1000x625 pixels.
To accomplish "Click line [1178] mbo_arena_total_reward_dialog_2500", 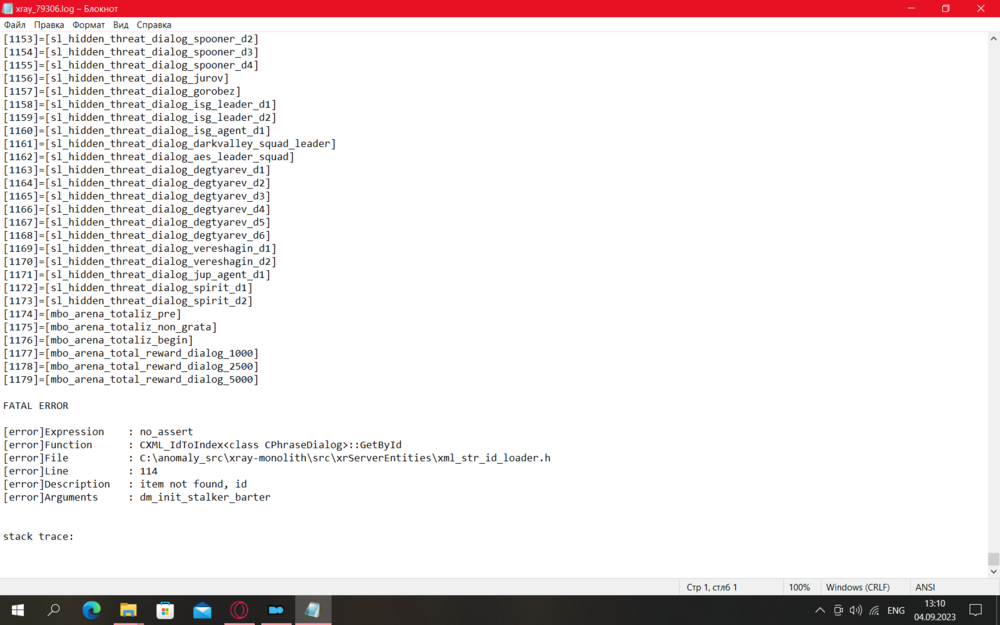I will point(131,366).
